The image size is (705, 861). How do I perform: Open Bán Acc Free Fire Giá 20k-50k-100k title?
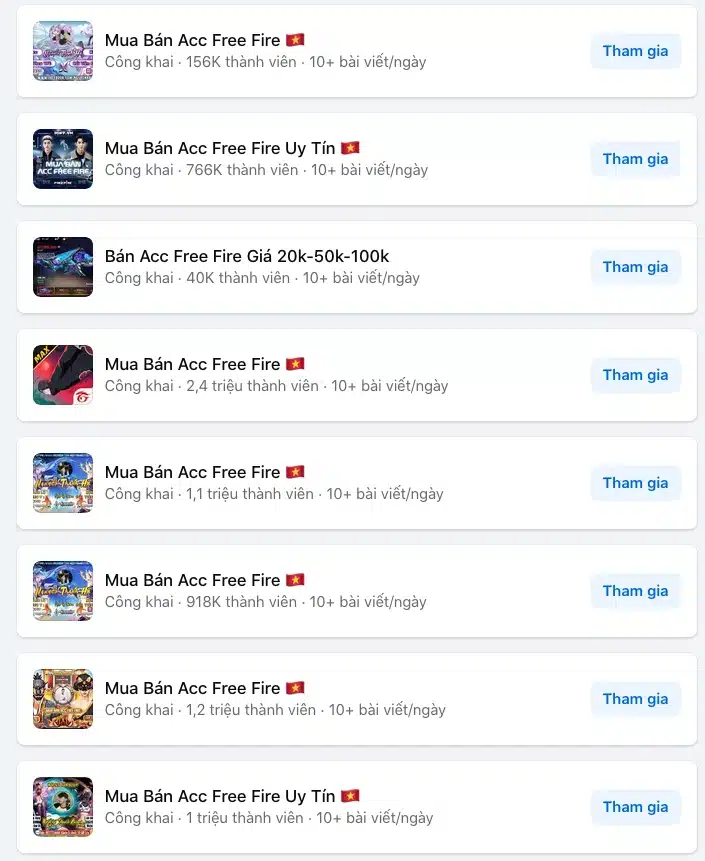[x=247, y=256]
